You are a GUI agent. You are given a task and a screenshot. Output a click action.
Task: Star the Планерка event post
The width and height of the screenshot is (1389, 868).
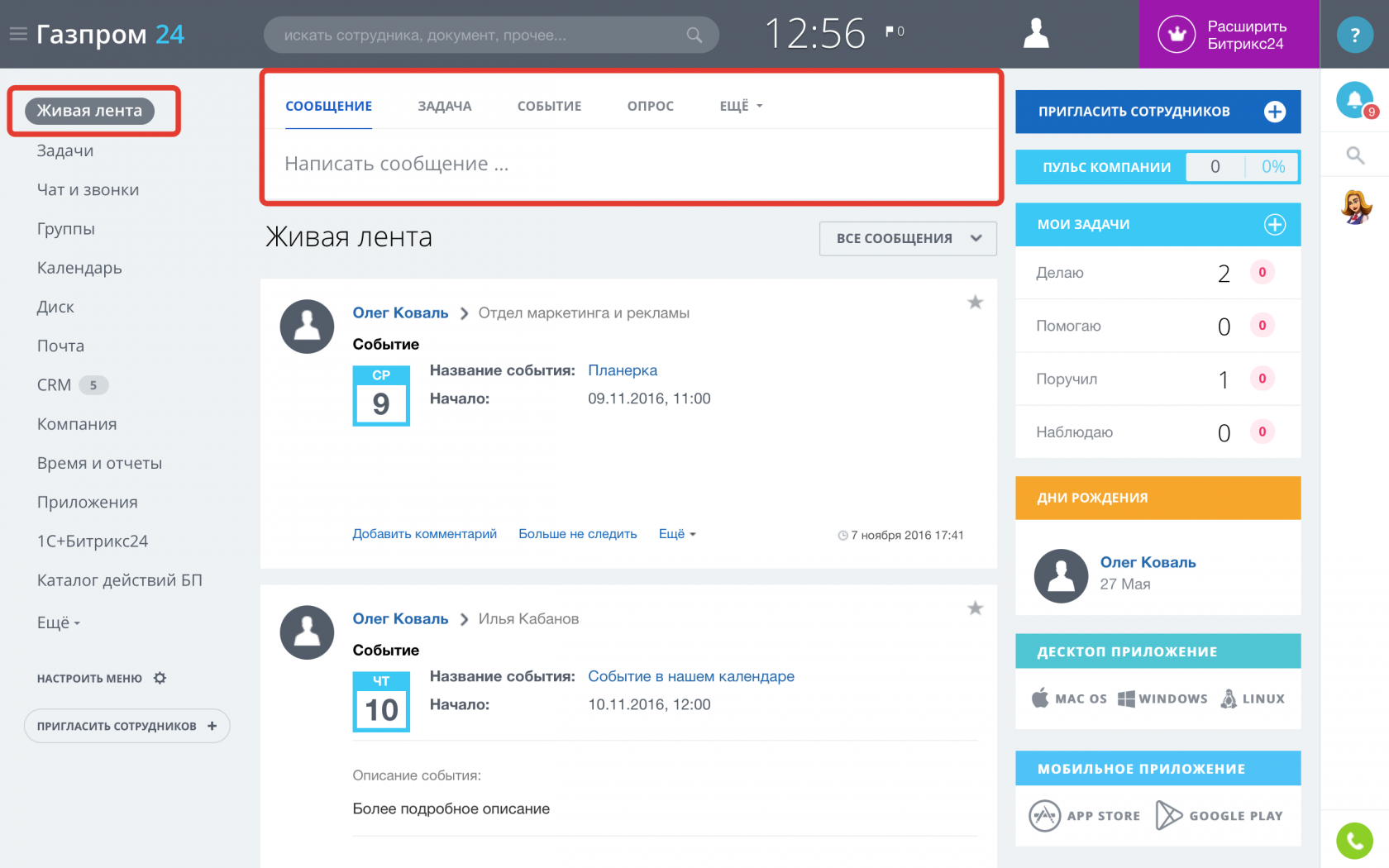[976, 303]
